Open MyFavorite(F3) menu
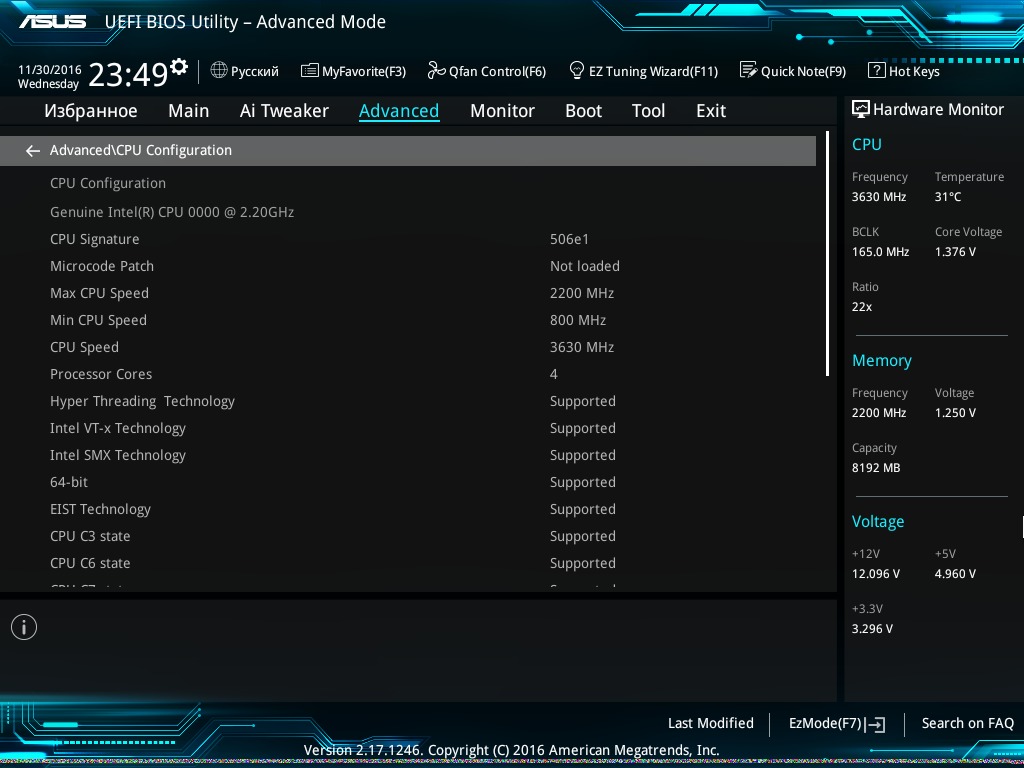Screen dimensions: 1024x768 coord(353,71)
